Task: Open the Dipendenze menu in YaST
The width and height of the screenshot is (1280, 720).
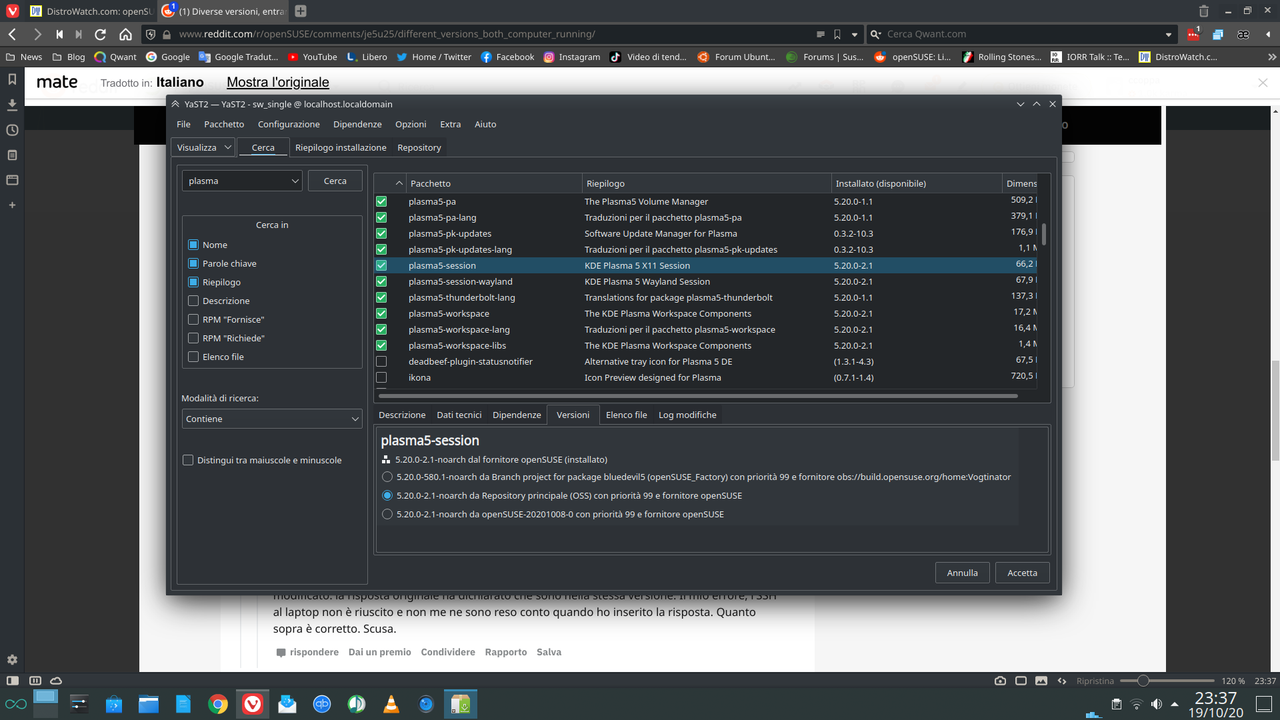Action: pos(356,124)
